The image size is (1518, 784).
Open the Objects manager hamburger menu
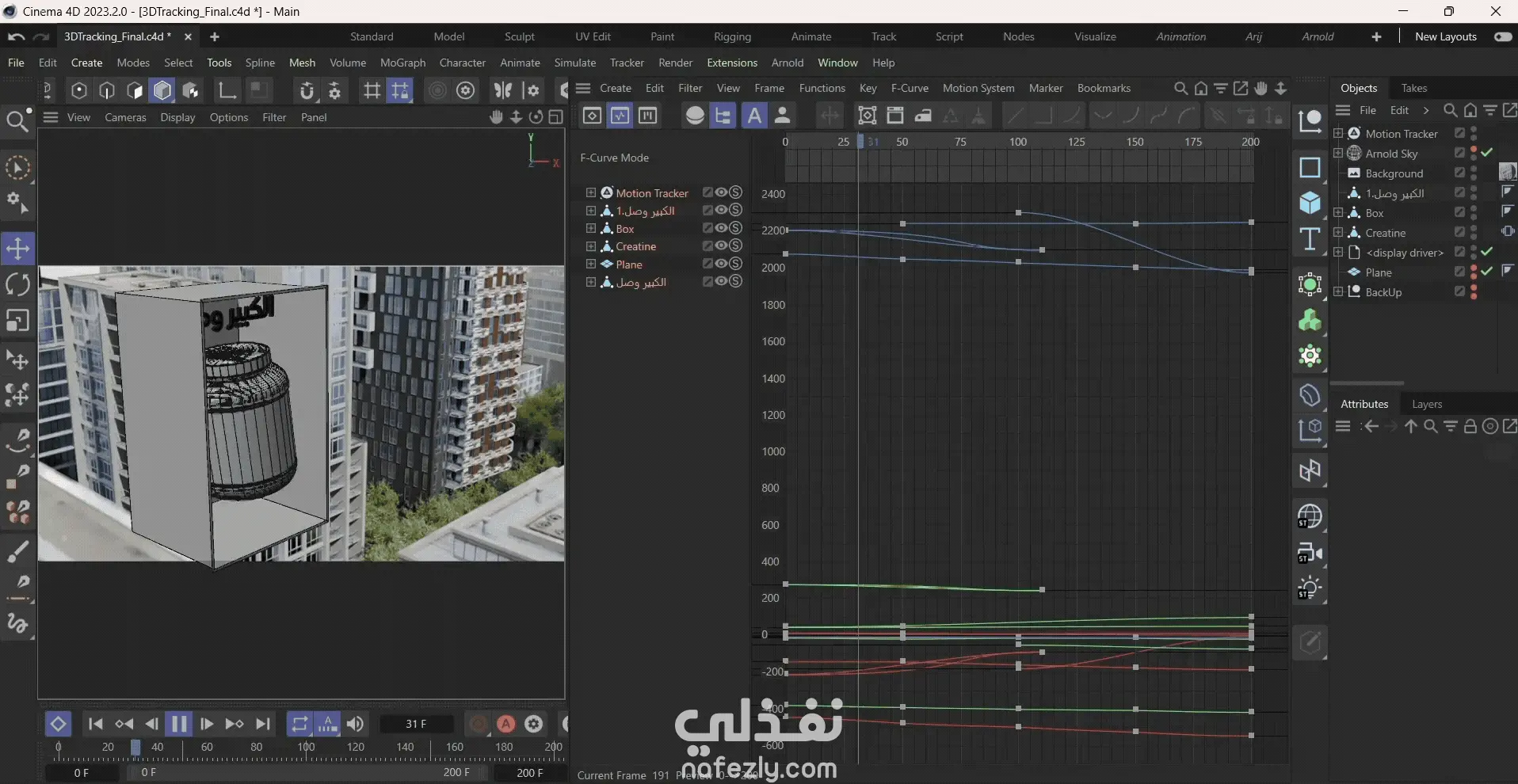[x=1343, y=110]
